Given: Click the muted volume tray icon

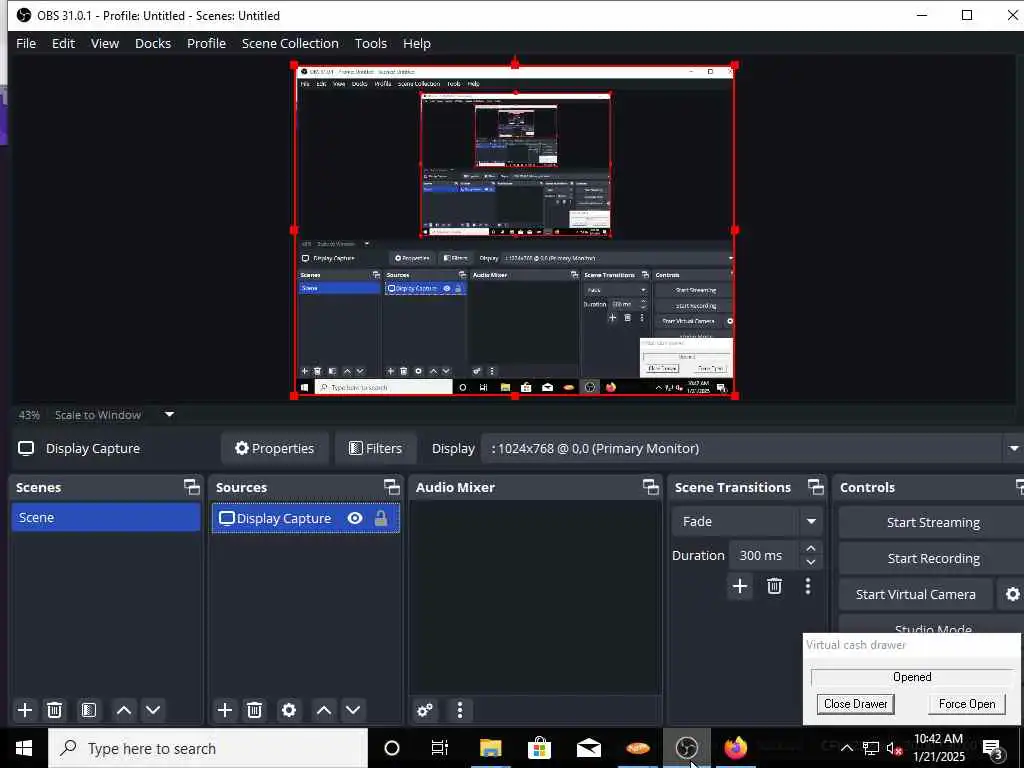Looking at the screenshot, I should click(x=894, y=748).
